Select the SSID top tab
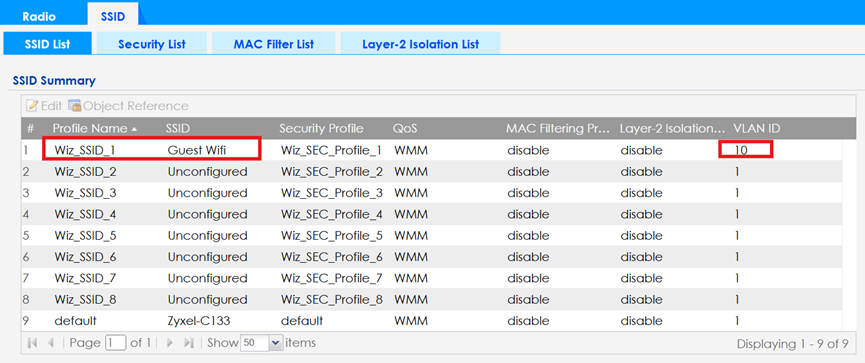The height and width of the screenshot is (363, 865). pyautogui.click(x=113, y=15)
